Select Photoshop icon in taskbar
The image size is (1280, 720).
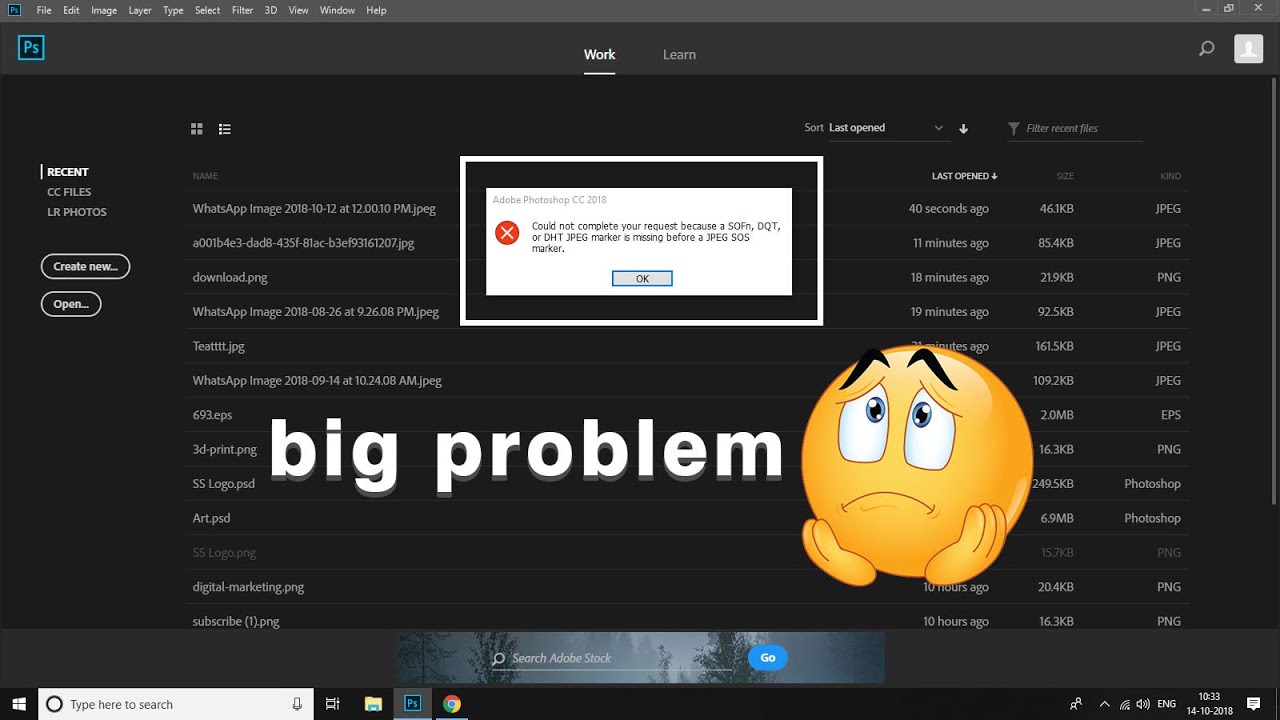[412, 704]
